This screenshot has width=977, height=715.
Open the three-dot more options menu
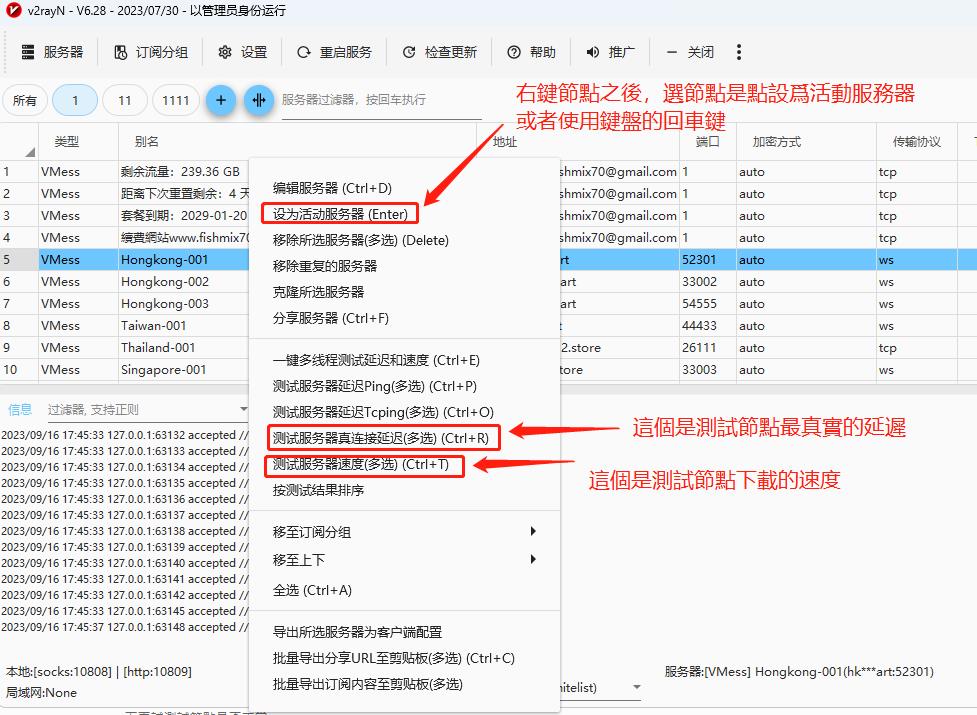[739, 52]
